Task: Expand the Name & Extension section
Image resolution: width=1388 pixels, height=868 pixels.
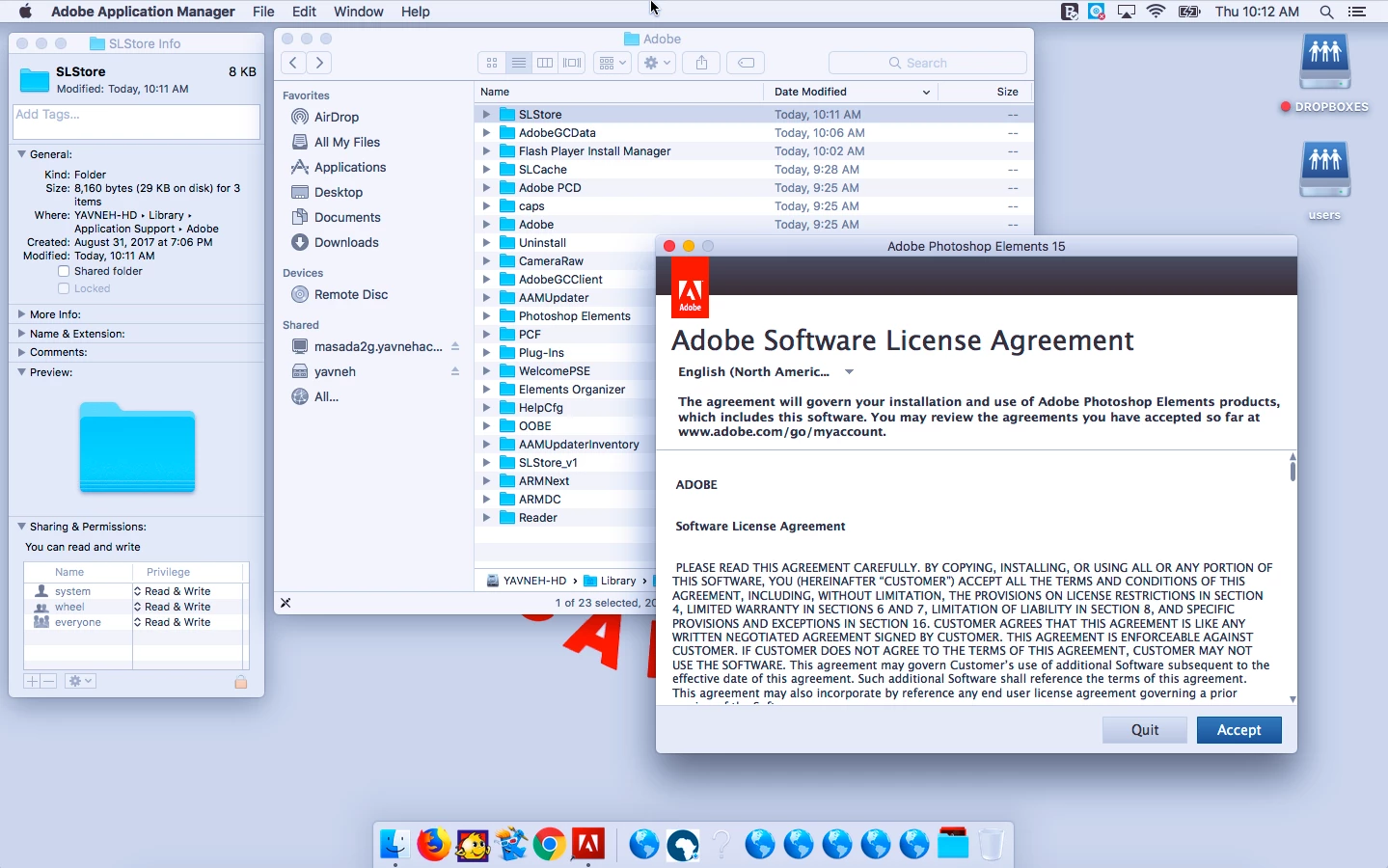Action: pyautogui.click(x=21, y=334)
